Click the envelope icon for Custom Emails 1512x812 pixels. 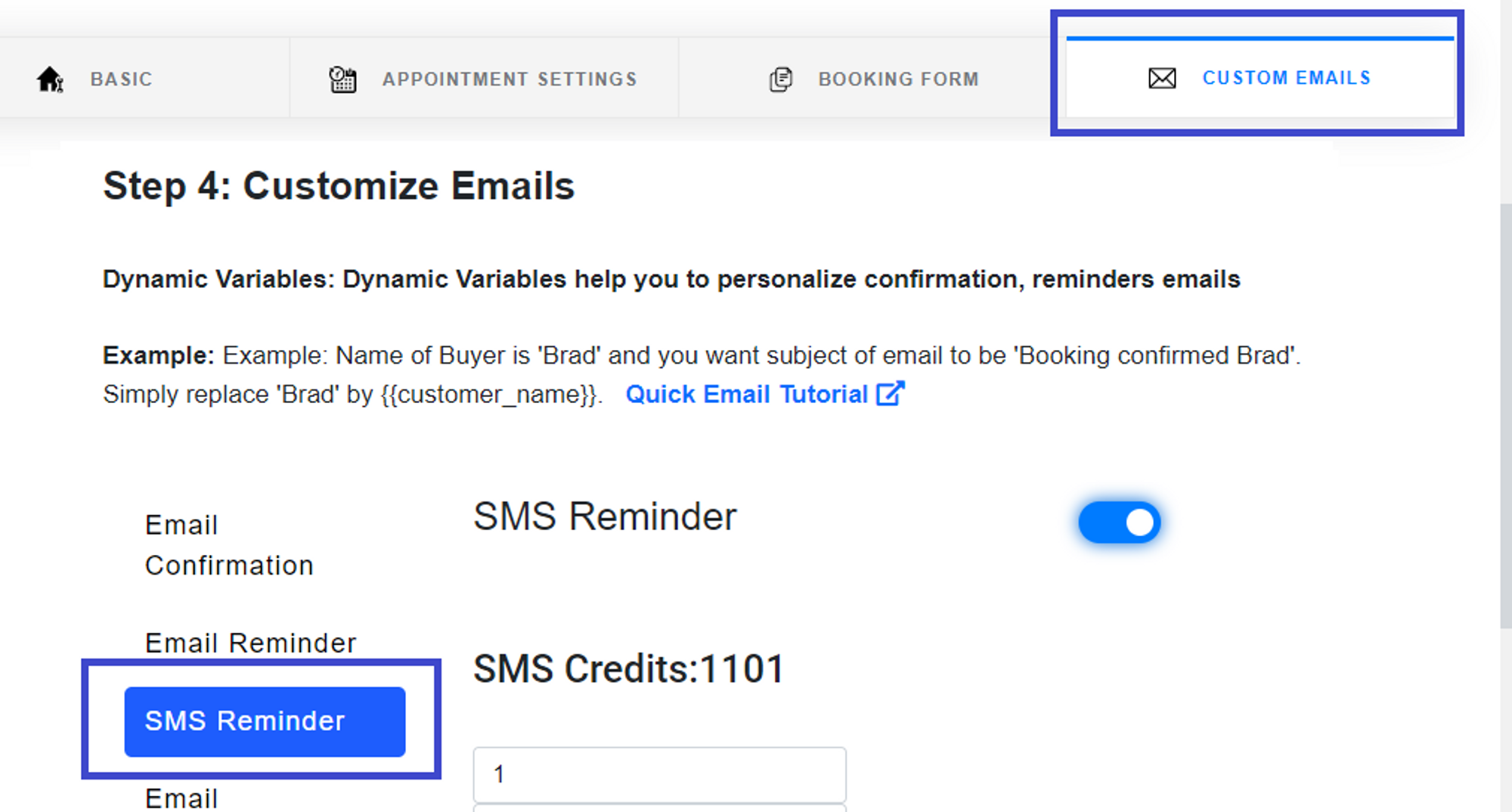[x=1162, y=78]
